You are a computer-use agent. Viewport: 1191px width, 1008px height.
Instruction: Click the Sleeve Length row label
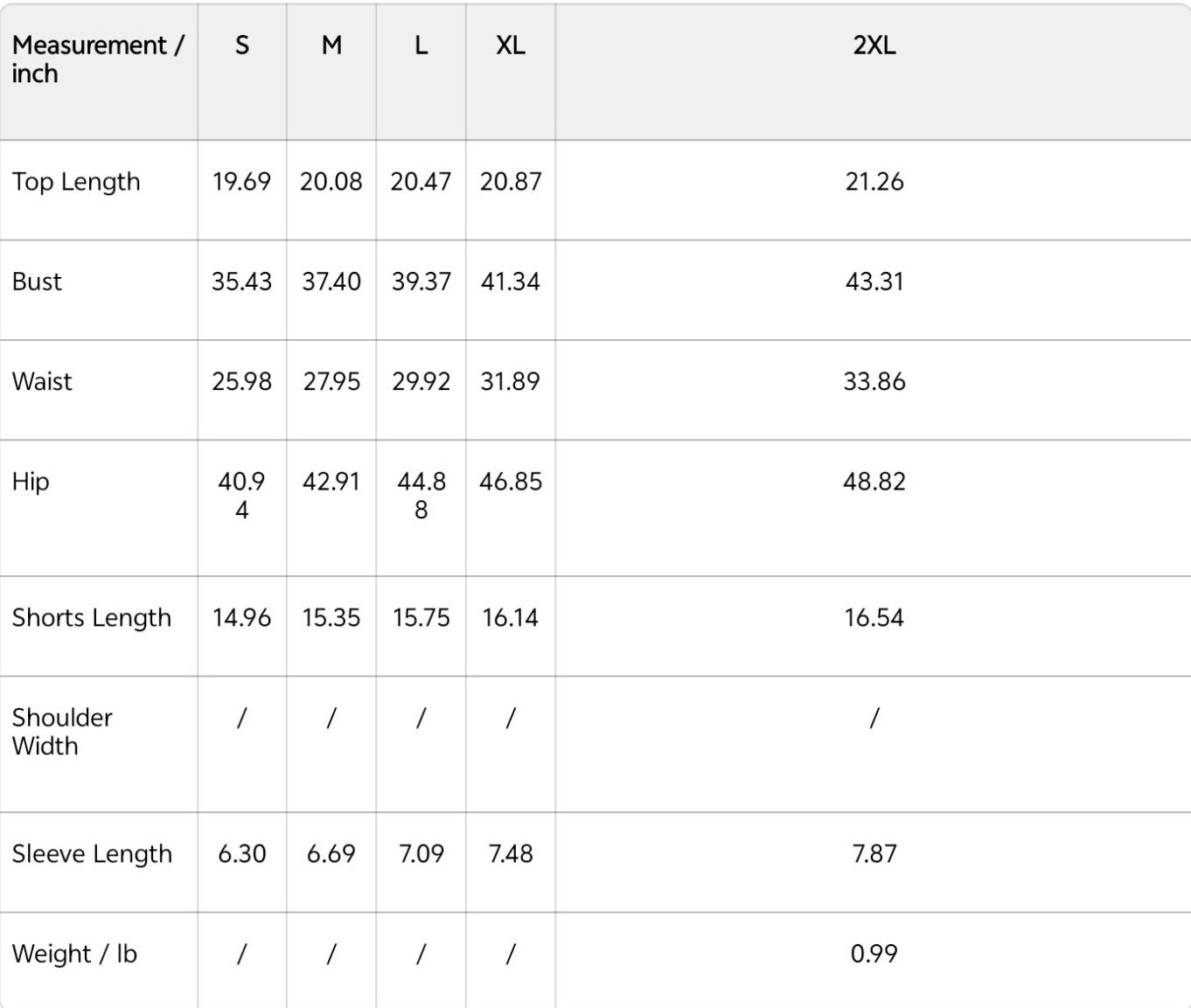pos(92,854)
